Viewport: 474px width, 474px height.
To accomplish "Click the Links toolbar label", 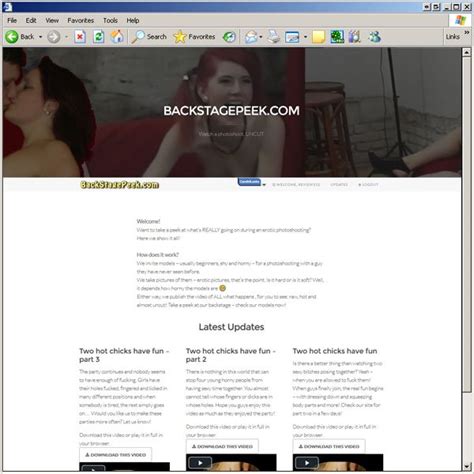I will (453, 37).
